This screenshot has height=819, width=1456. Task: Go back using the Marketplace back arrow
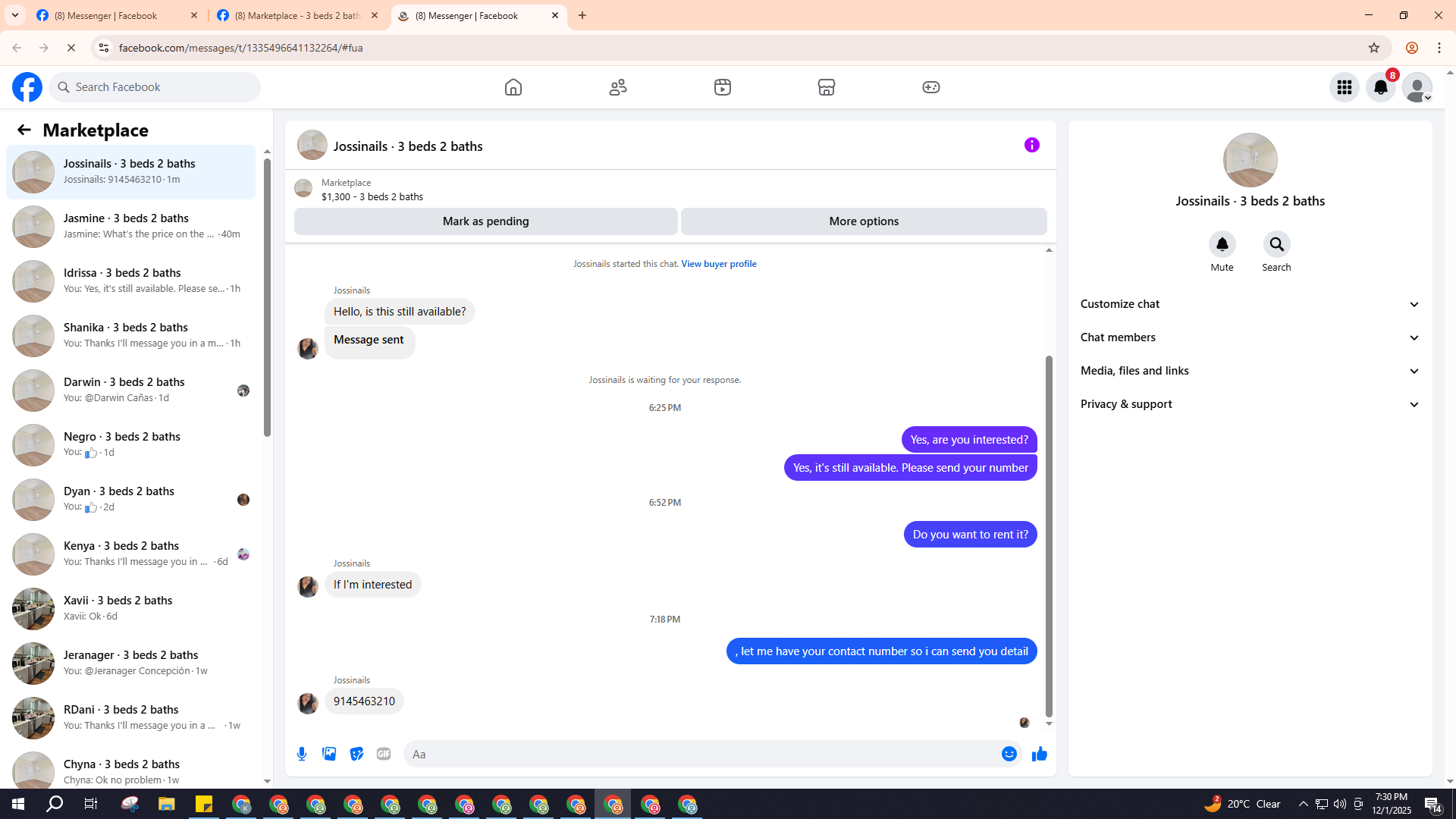[24, 130]
